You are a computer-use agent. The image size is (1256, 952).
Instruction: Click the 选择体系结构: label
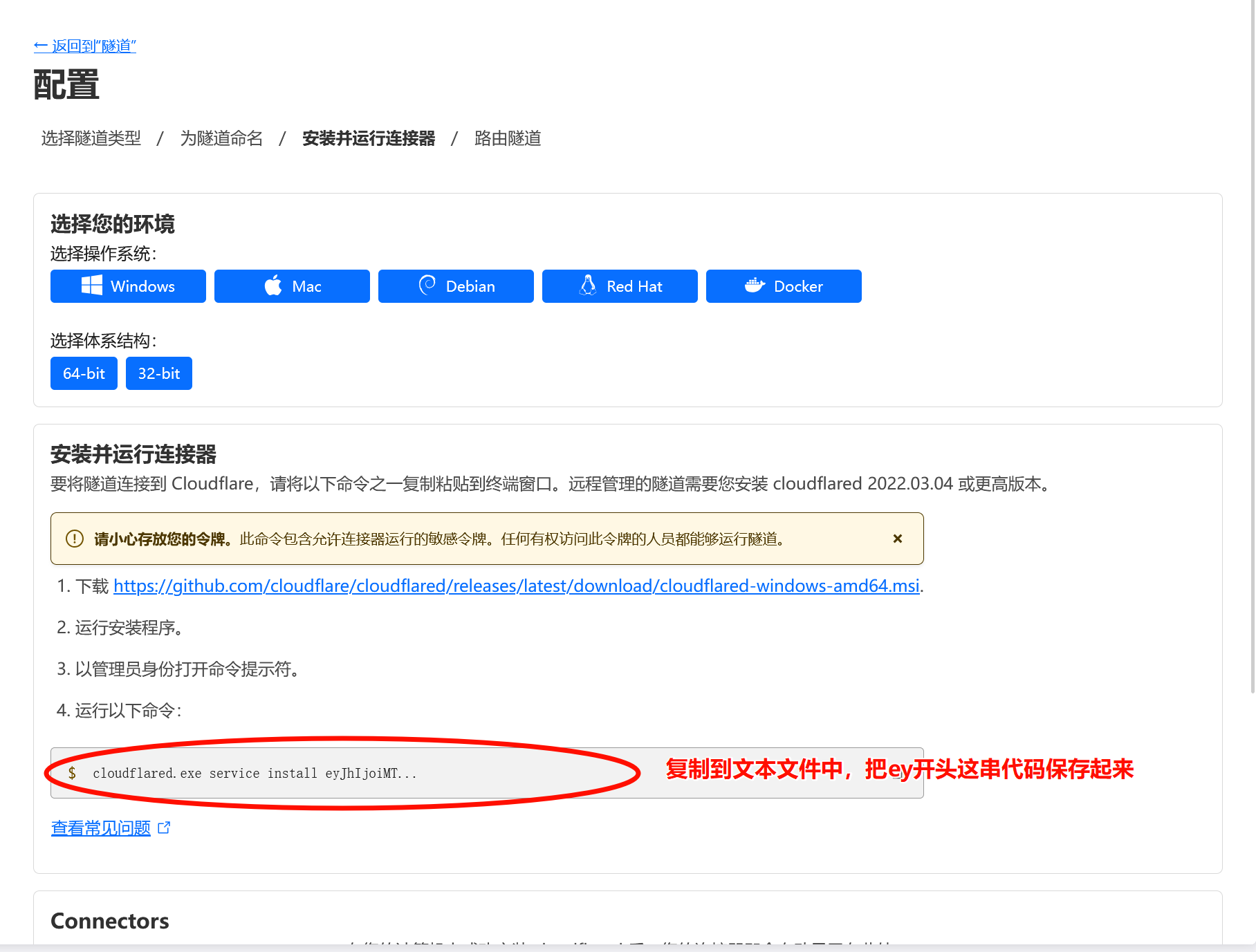tap(104, 341)
